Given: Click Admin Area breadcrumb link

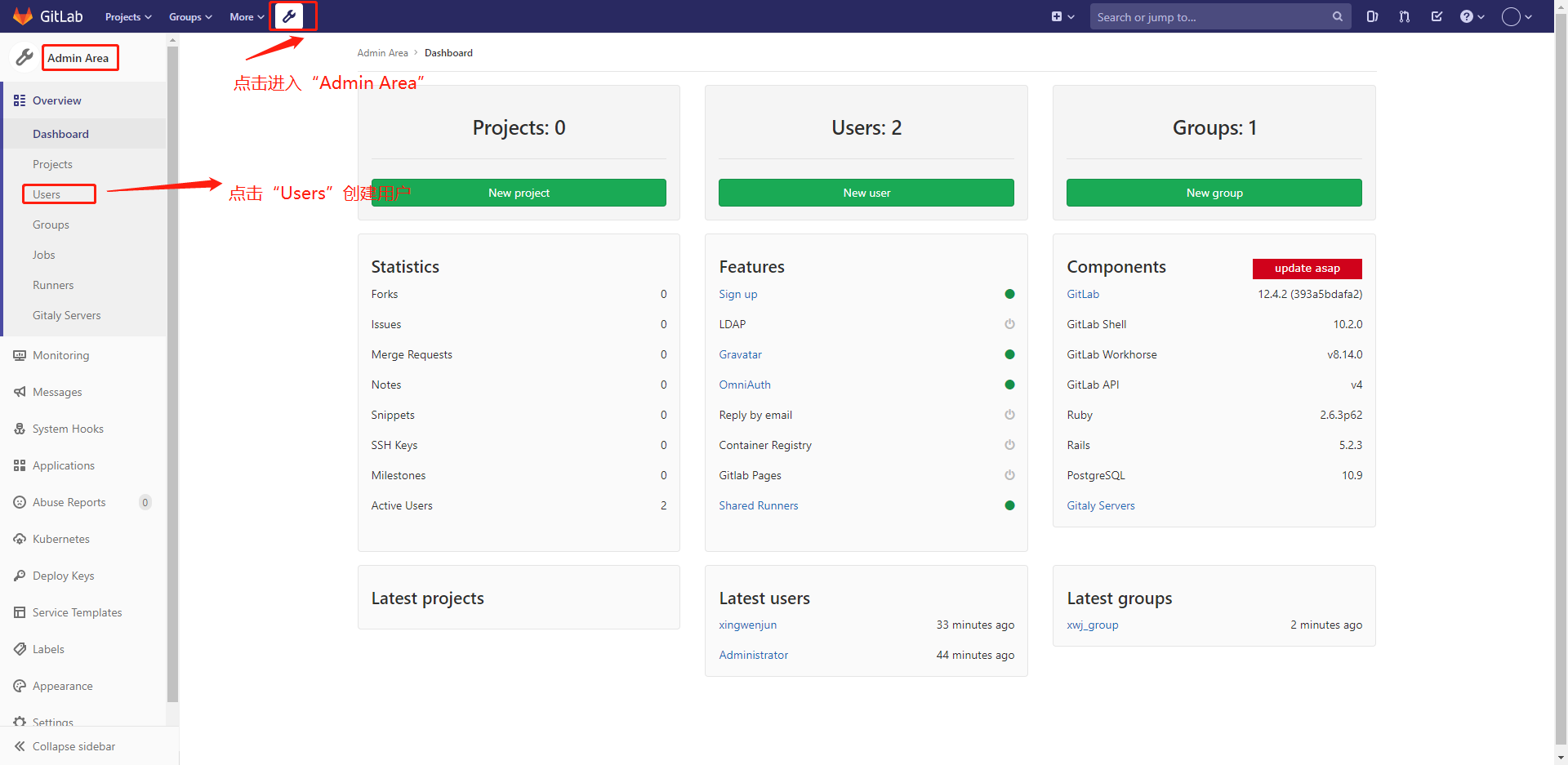Looking at the screenshot, I should pos(382,53).
